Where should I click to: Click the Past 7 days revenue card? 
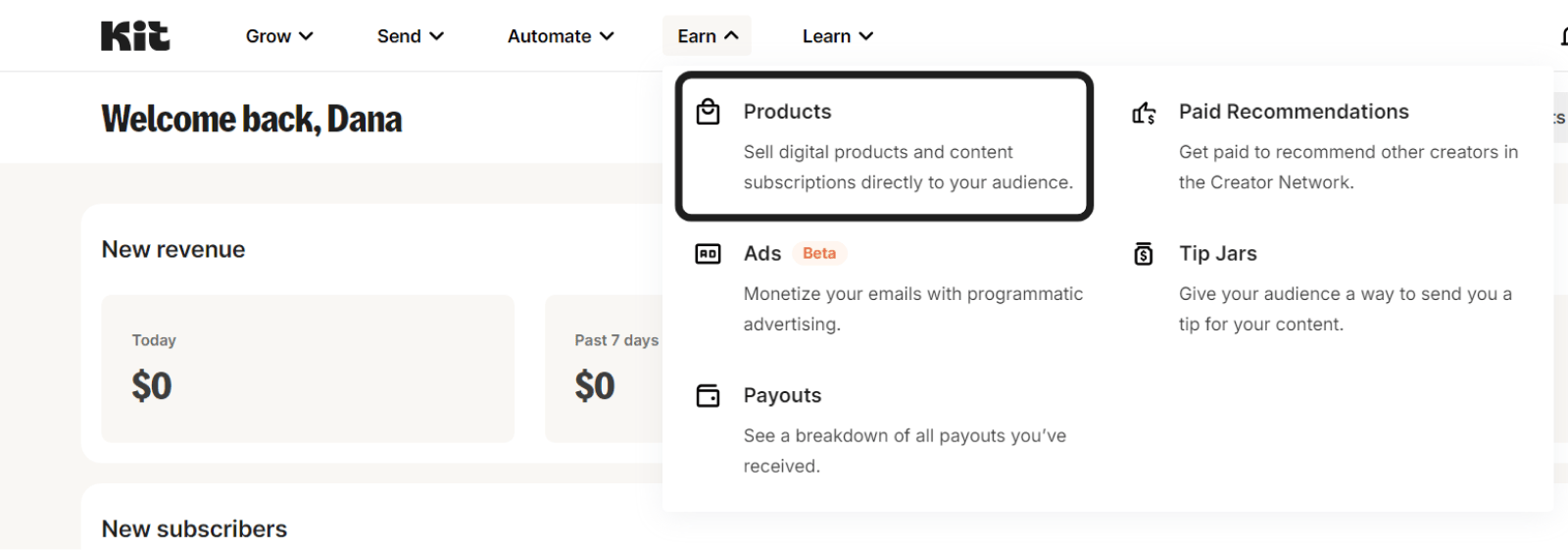[x=603, y=369]
